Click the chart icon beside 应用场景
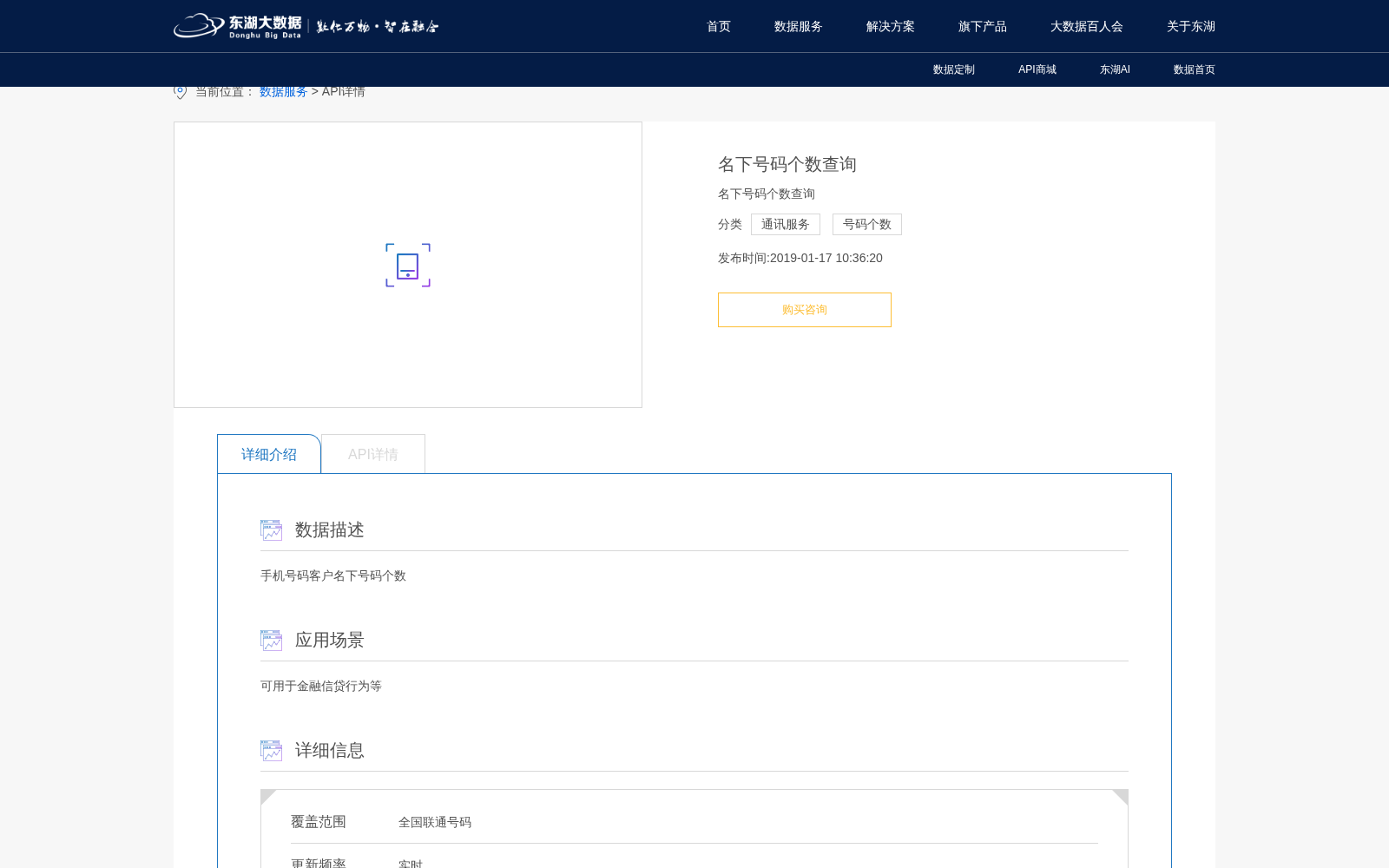 (x=272, y=641)
